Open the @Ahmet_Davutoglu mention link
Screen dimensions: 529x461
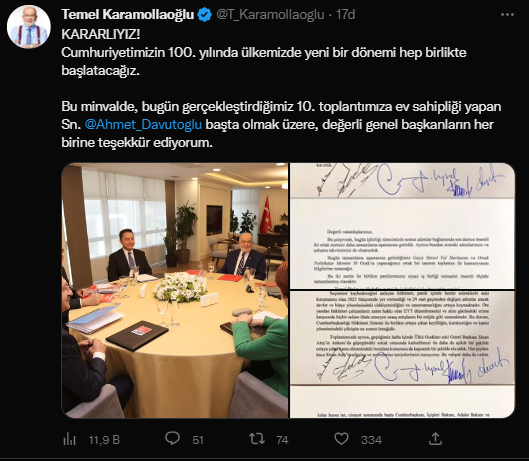[143, 125]
